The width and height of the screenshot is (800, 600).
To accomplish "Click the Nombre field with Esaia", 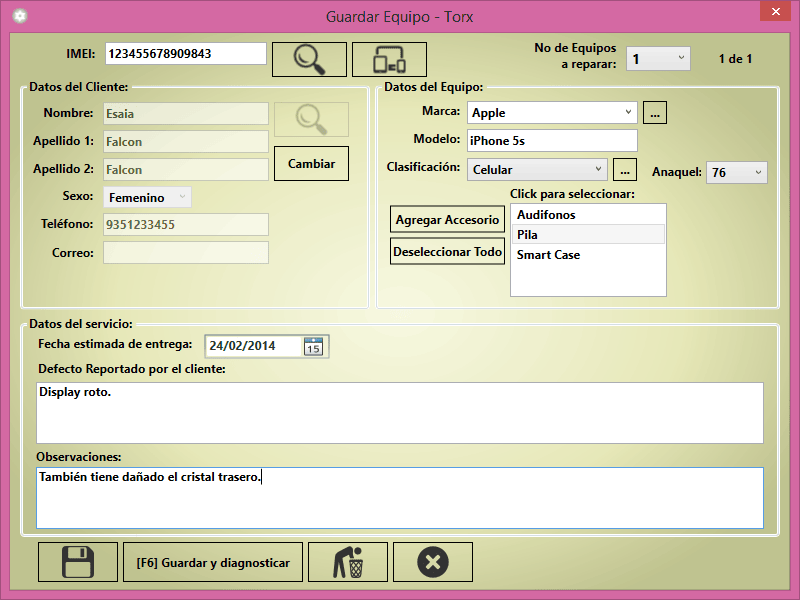I will [x=186, y=114].
